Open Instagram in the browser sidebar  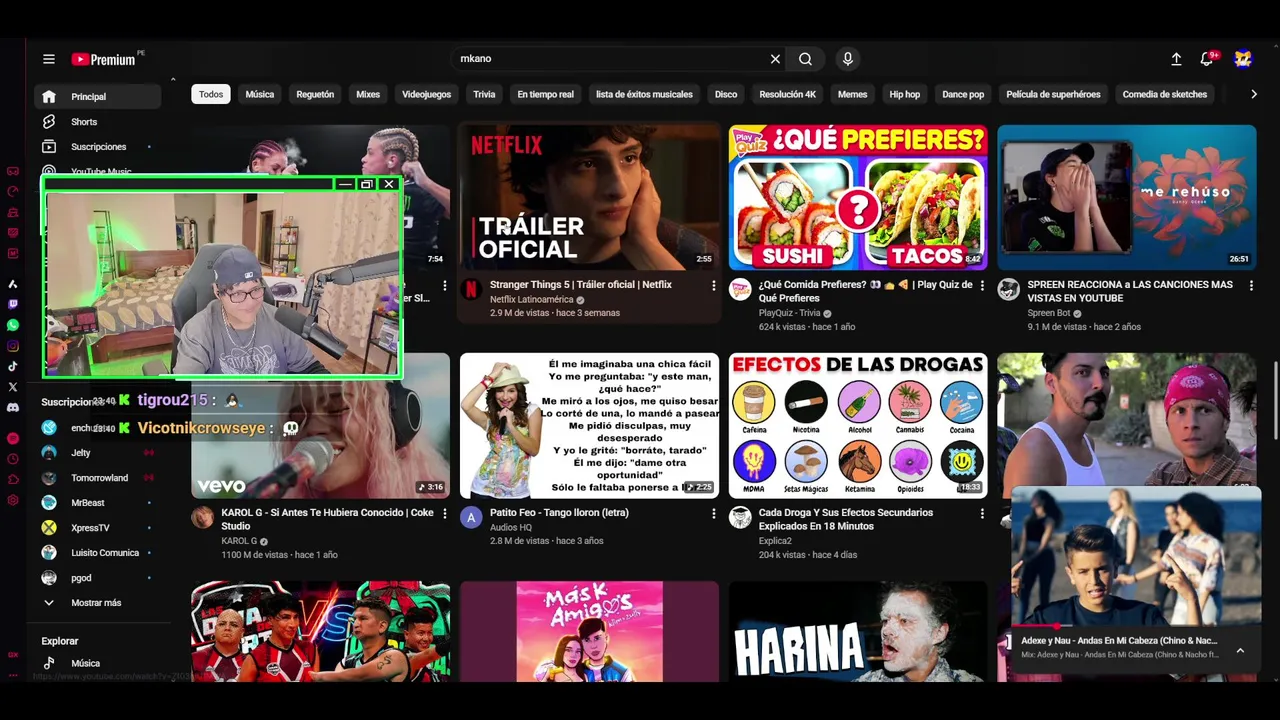tap(13, 346)
